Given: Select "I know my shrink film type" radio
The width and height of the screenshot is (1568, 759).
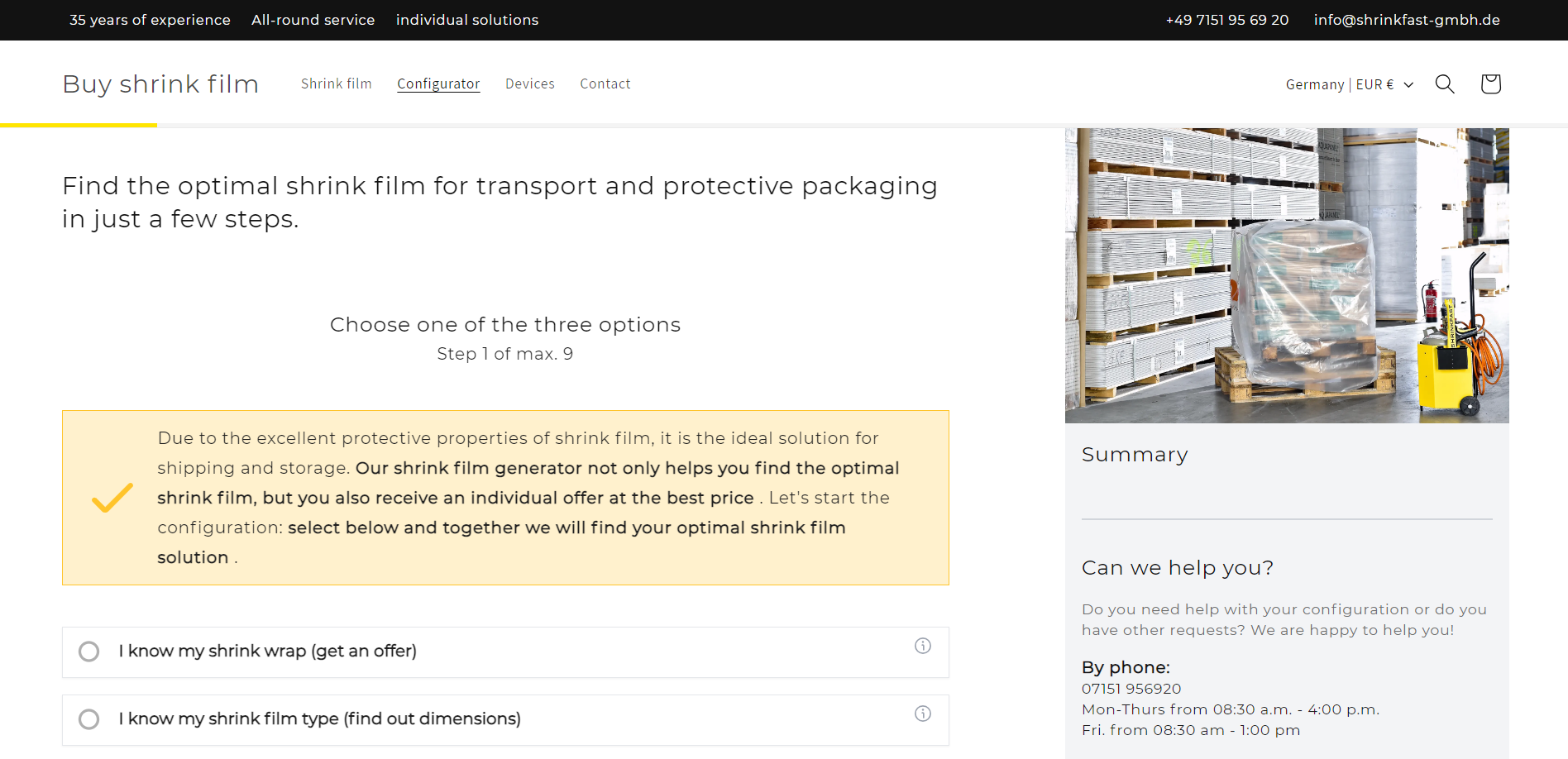Looking at the screenshot, I should click(89, 719).
